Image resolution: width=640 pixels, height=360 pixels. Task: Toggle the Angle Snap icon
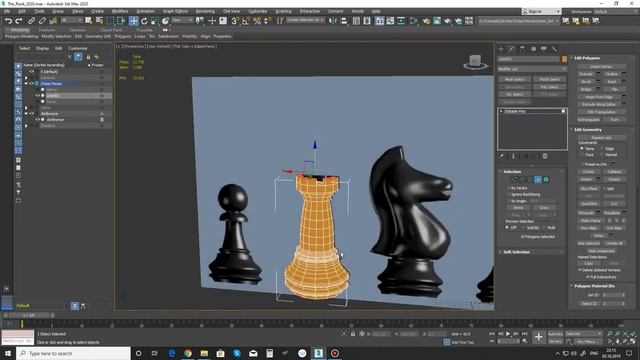pyautogui.click(x=246, y=20)
